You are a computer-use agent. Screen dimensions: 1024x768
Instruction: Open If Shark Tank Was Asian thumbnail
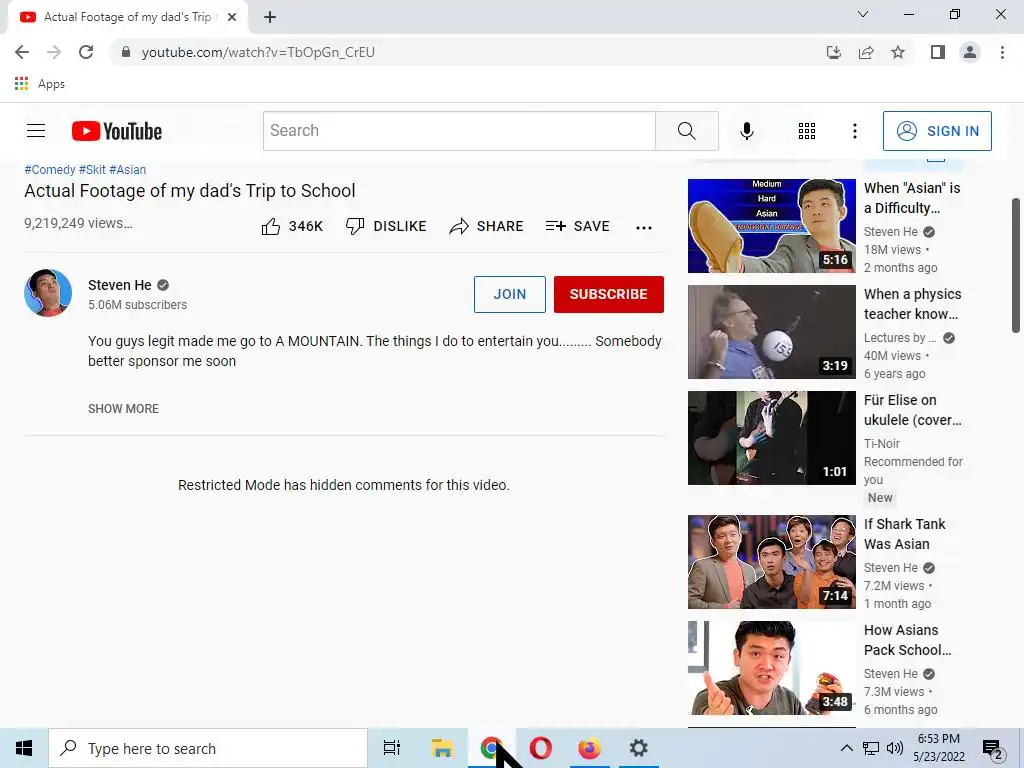pos(771,562)
